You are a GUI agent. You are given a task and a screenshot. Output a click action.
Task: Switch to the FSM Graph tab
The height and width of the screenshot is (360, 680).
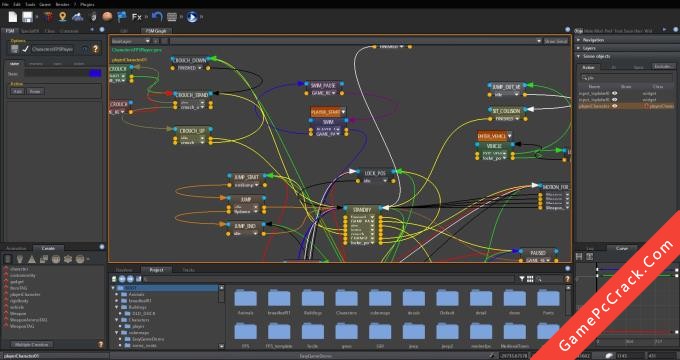(x=156, y=31)
